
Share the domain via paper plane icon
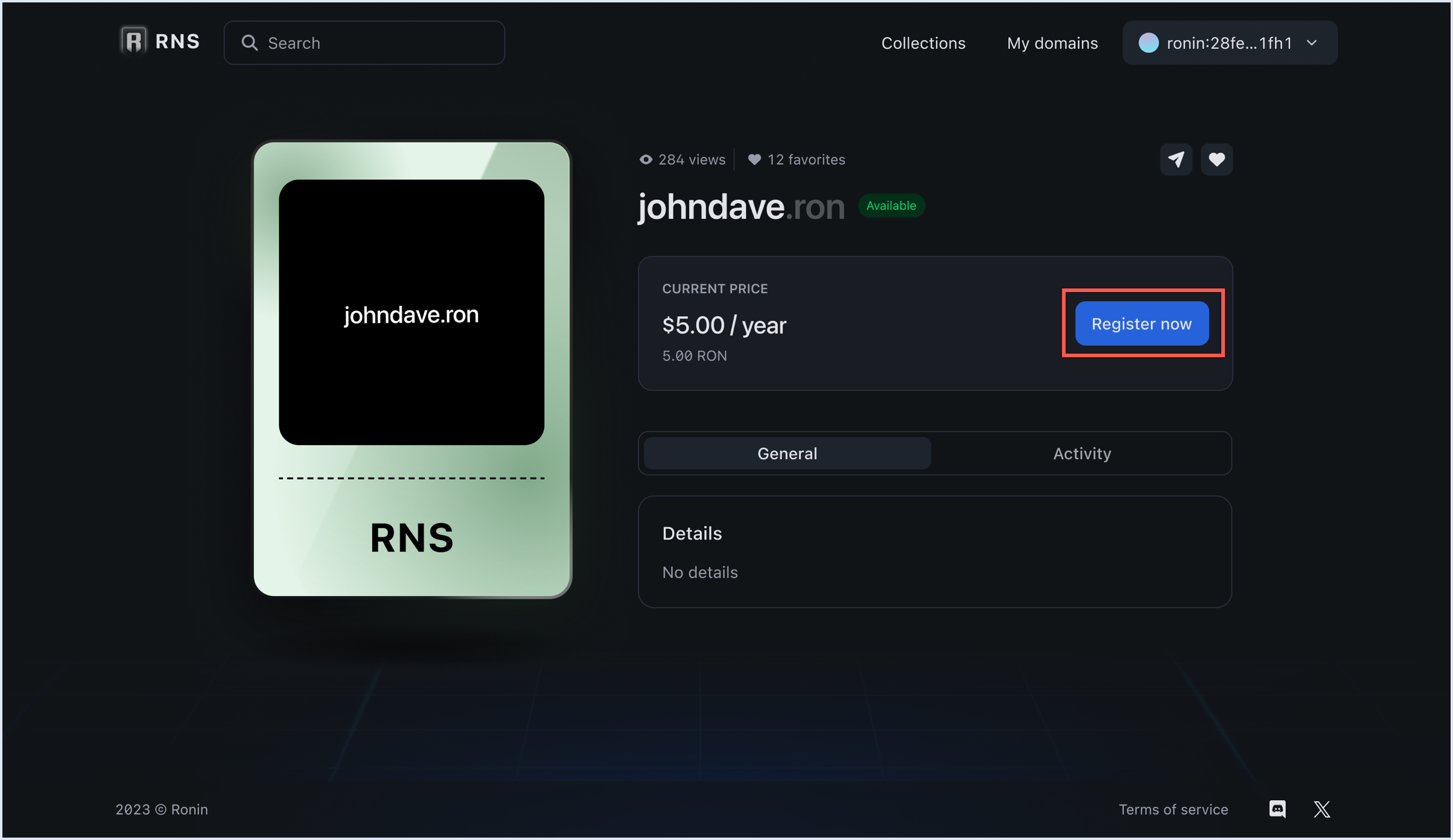[x=1175, y=159]
